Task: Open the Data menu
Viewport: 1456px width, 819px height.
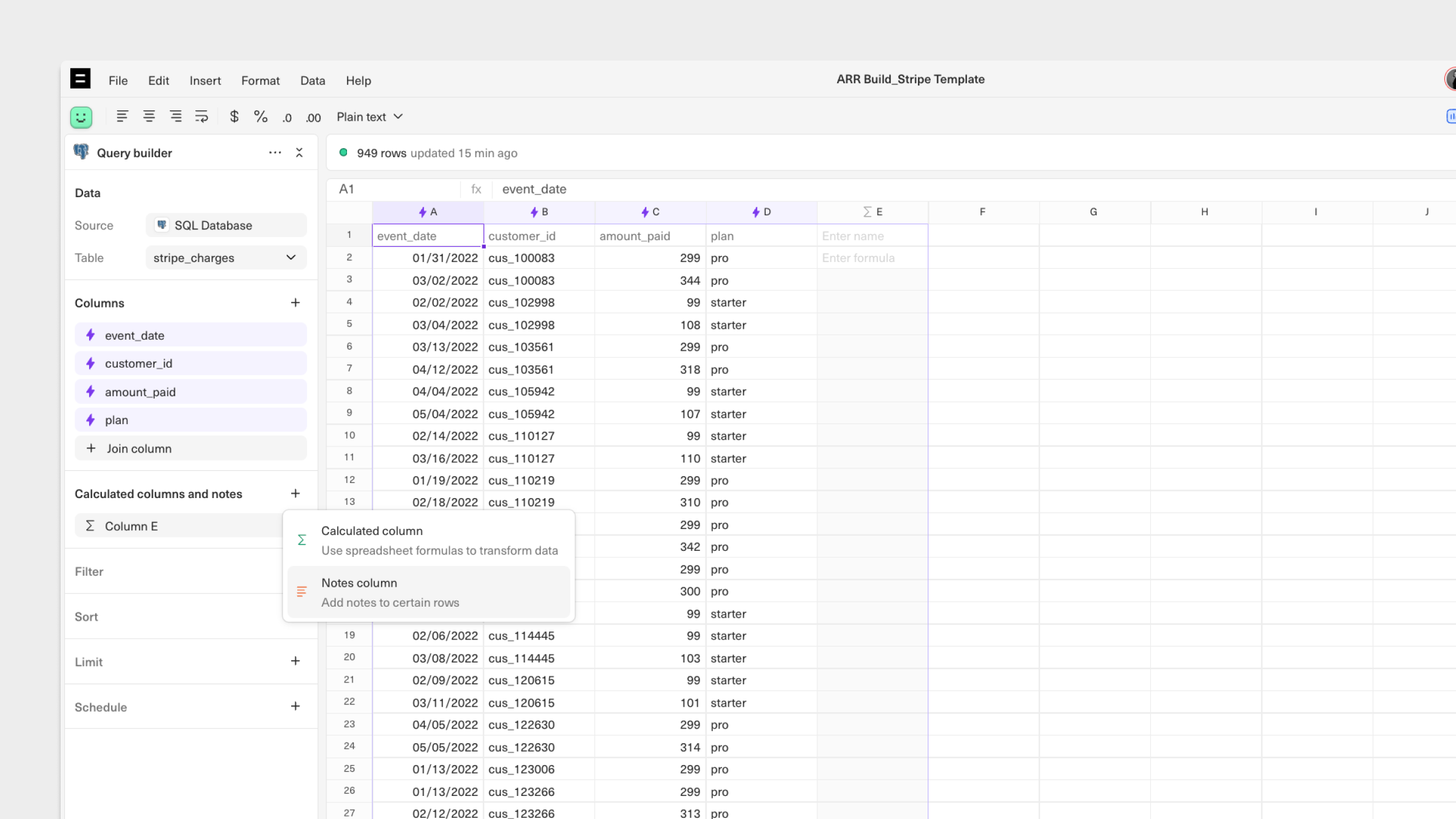Action: [x=312, y=81]
